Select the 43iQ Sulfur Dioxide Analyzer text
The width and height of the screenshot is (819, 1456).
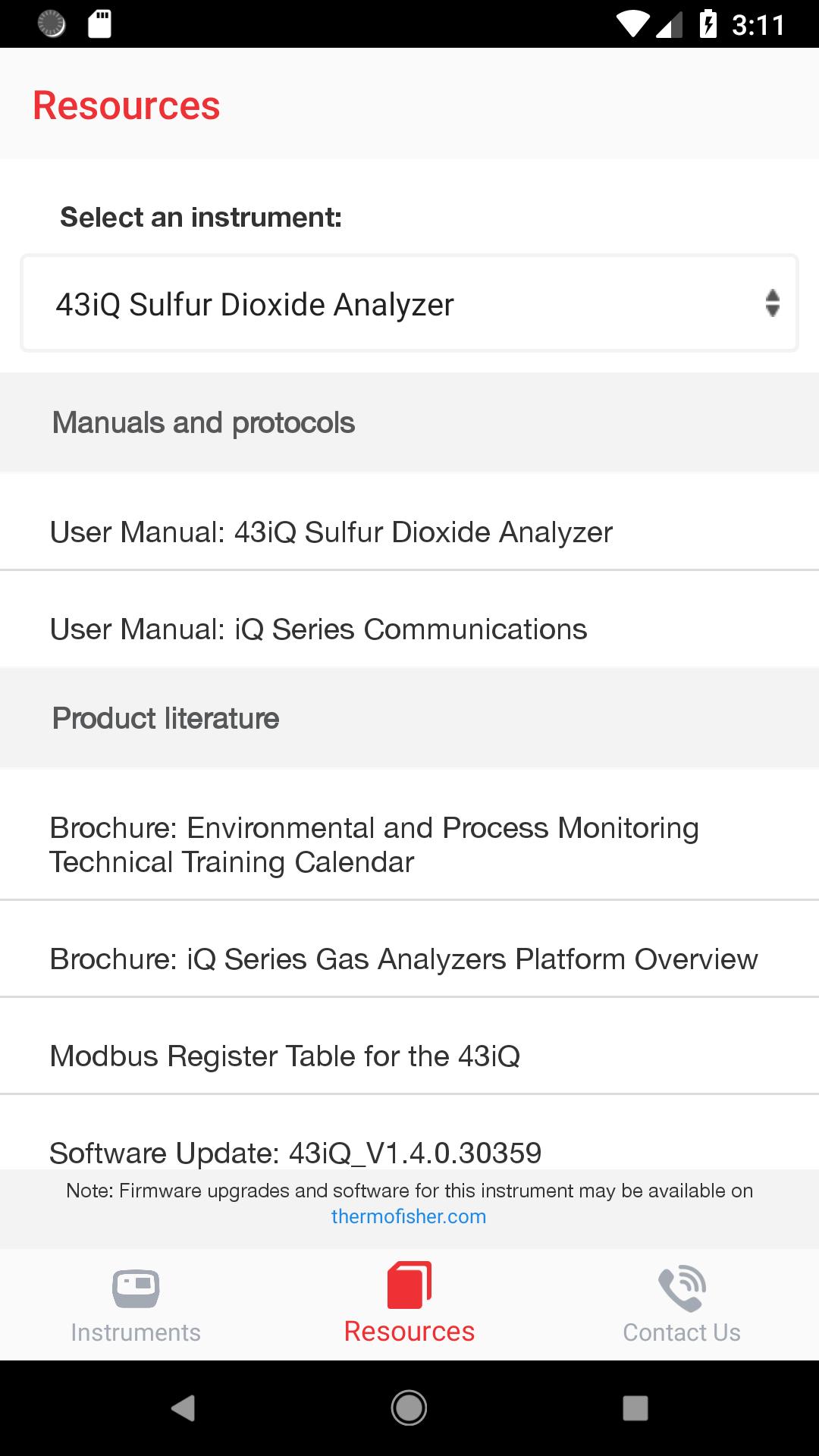(255, 305)
